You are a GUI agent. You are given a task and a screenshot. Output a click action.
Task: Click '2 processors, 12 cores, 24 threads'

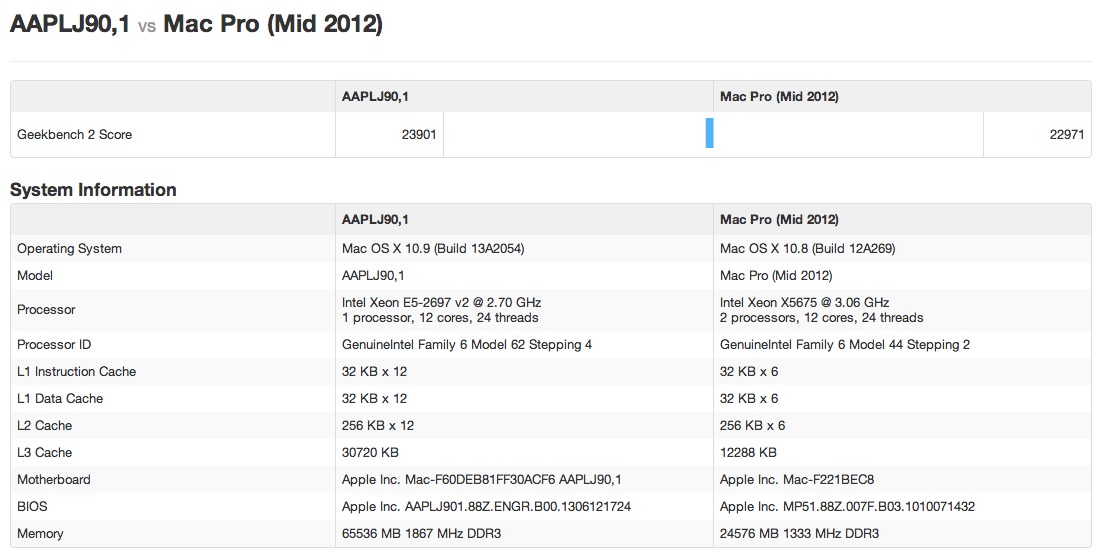click(821, 318)
